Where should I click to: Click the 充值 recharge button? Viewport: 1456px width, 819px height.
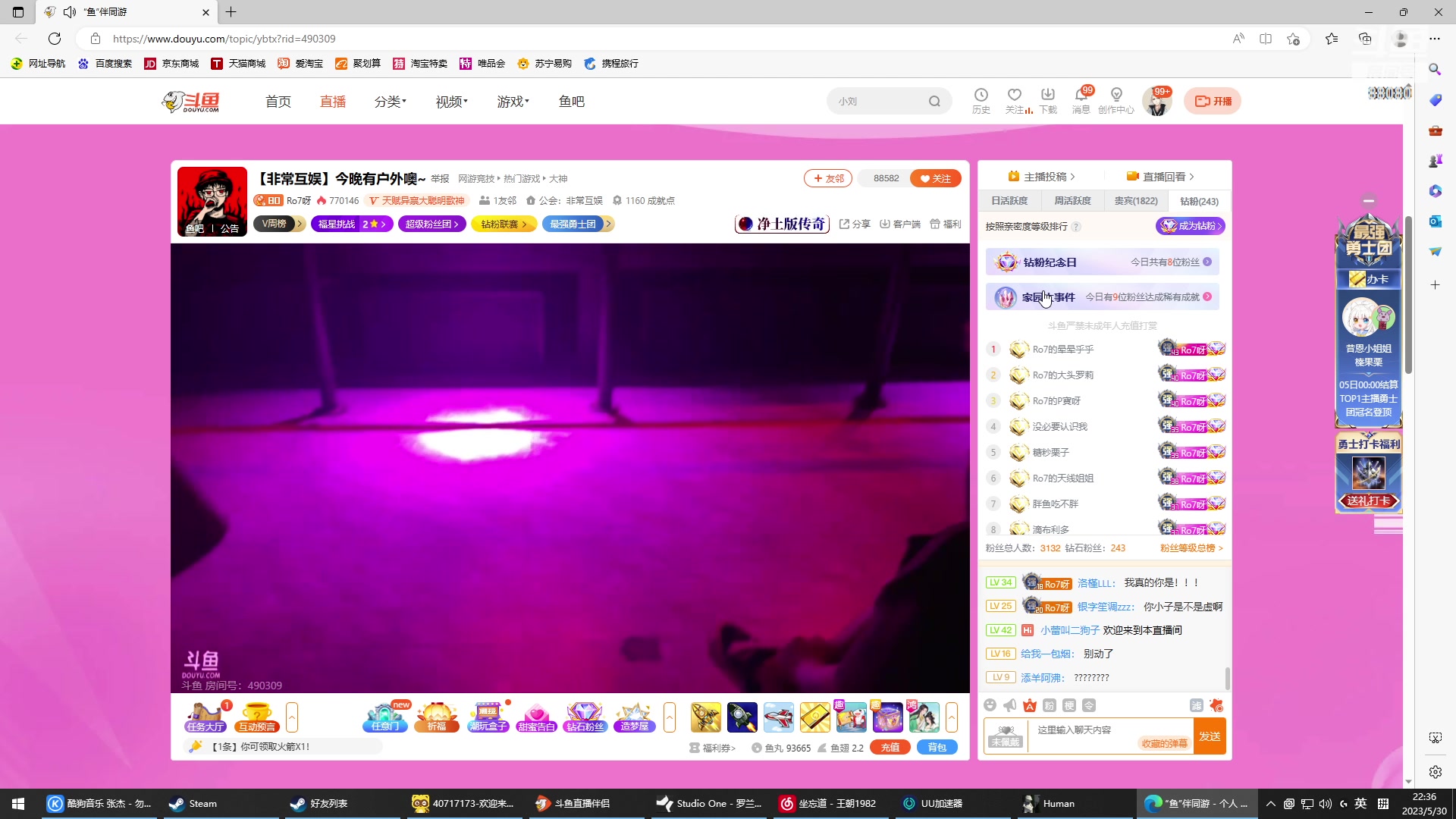(x=890, y=747)
